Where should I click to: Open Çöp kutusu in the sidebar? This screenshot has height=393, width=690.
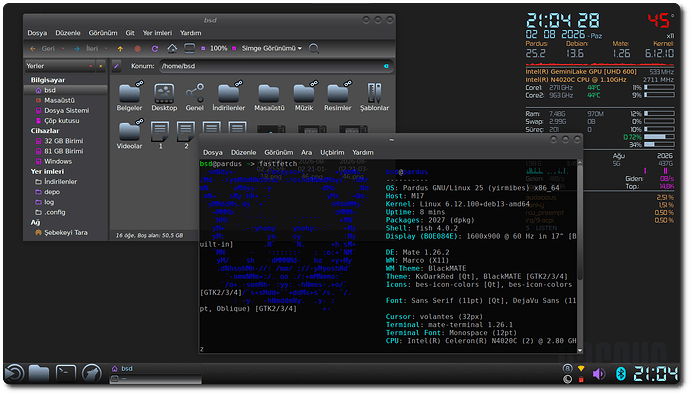pos(66,121)
